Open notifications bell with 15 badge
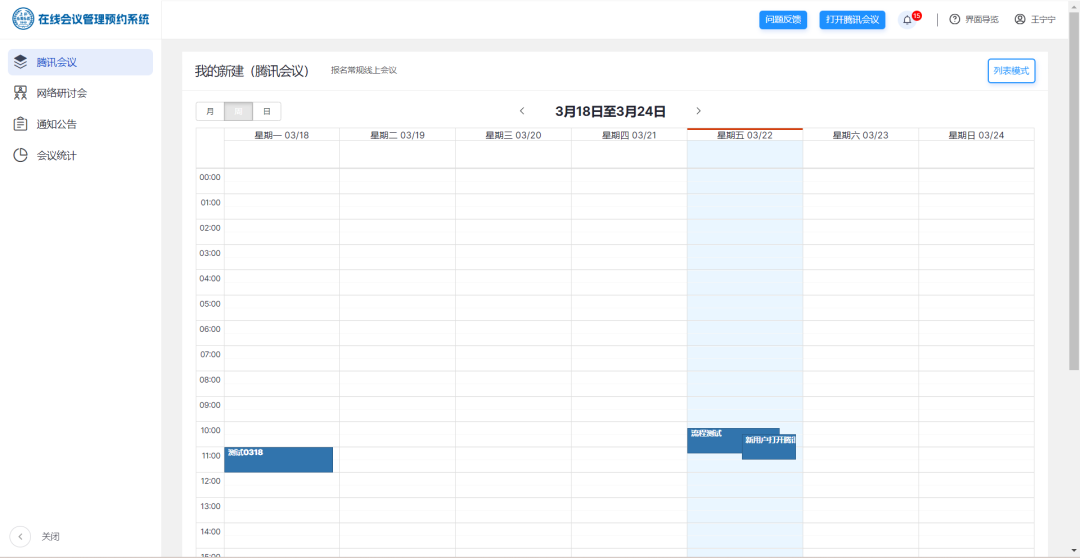Viewport: 1080px width, 558px height. [x=908, y=20]
